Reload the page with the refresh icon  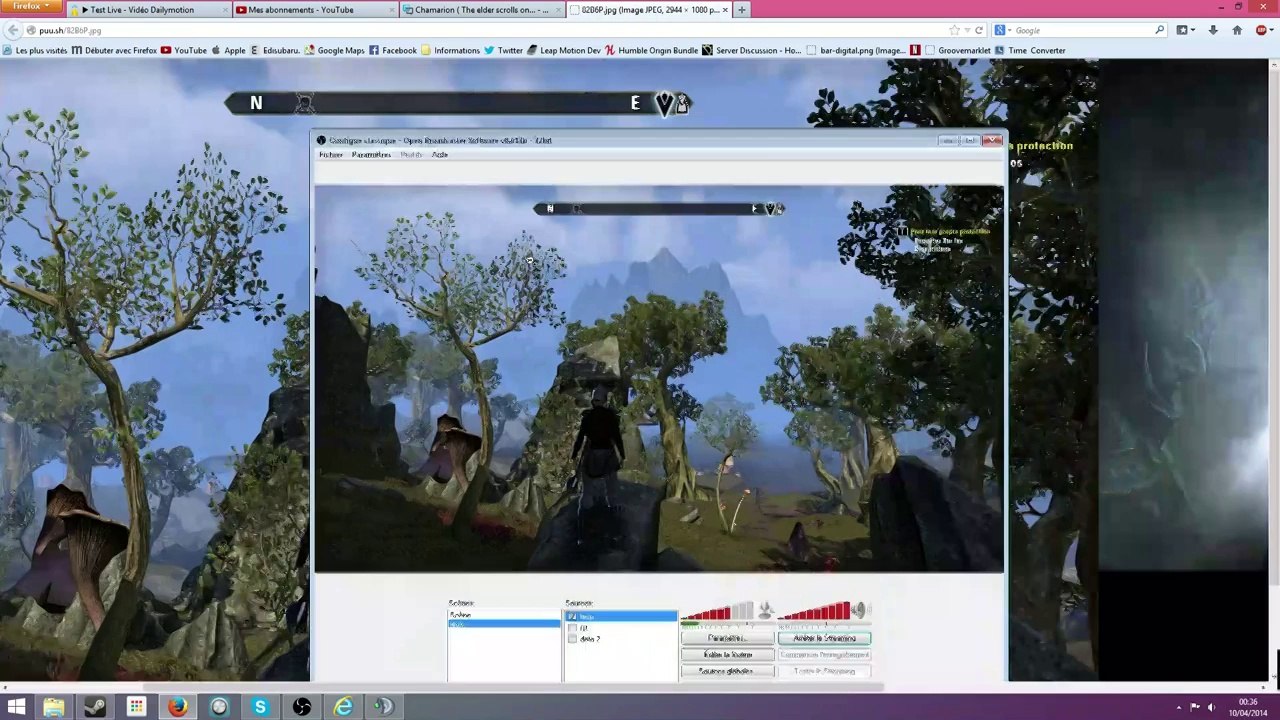pos(978,31)
